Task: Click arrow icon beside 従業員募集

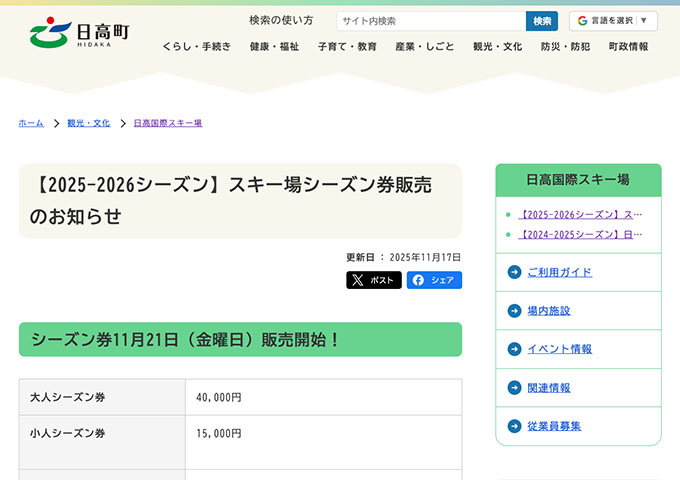Action: pyautogui.click(x=514, y=426)
